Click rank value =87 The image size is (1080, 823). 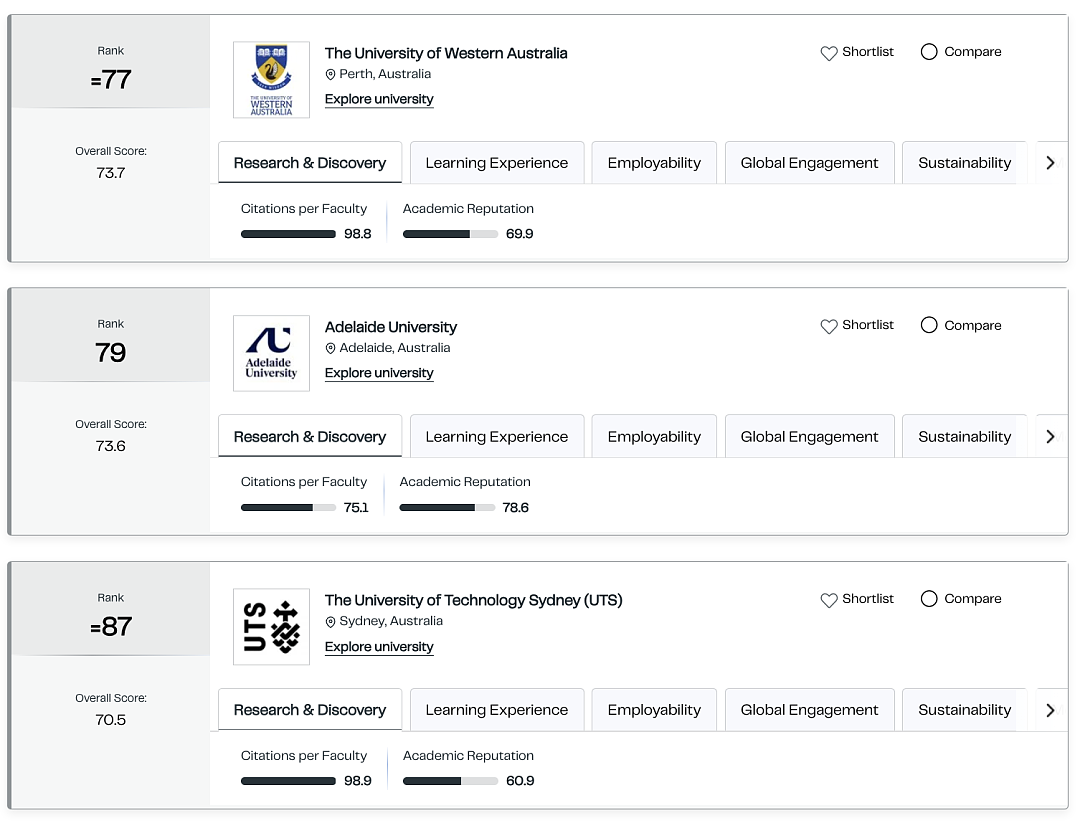point(111,627)
